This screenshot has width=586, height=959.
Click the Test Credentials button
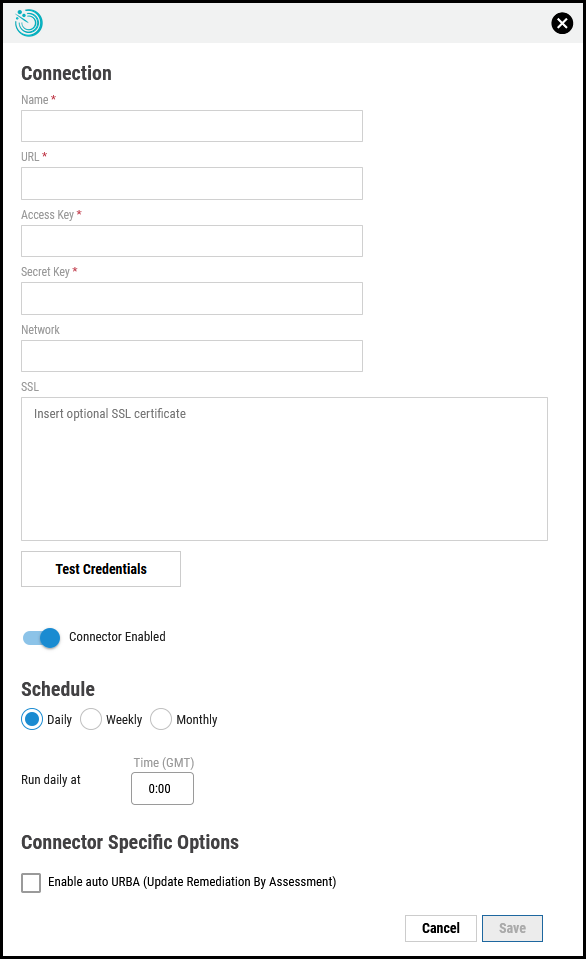click(x=100, y=568)
